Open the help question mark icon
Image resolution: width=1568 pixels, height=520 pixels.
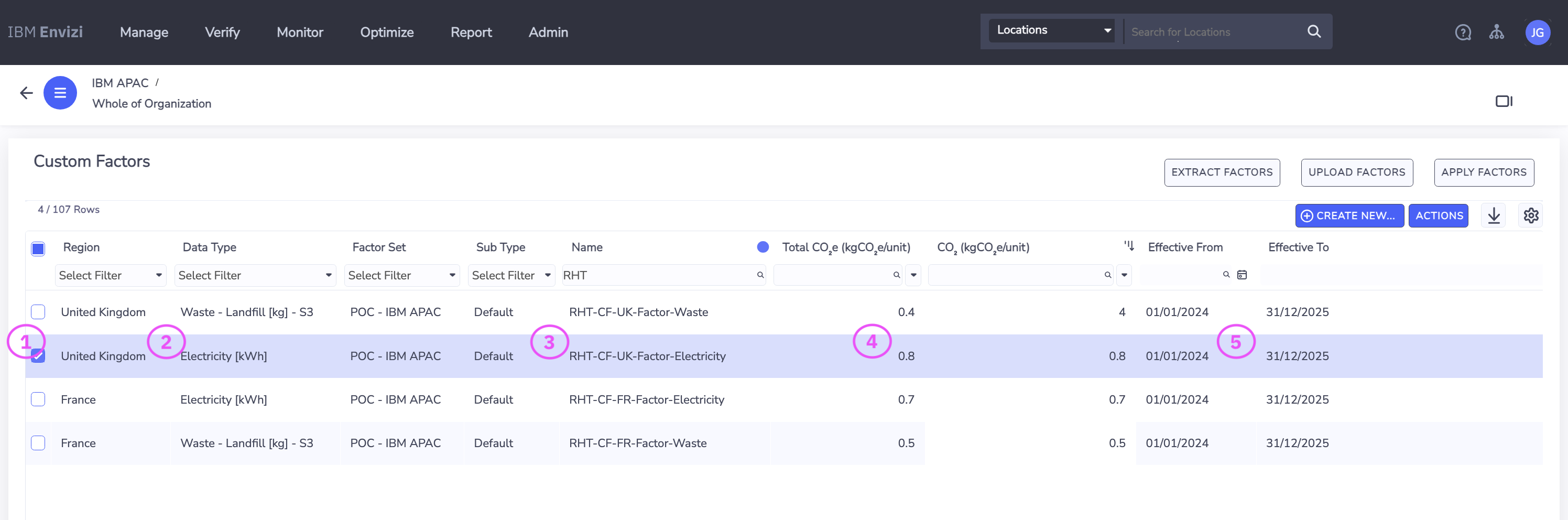pyautogui.click(x=1463, y=32)
